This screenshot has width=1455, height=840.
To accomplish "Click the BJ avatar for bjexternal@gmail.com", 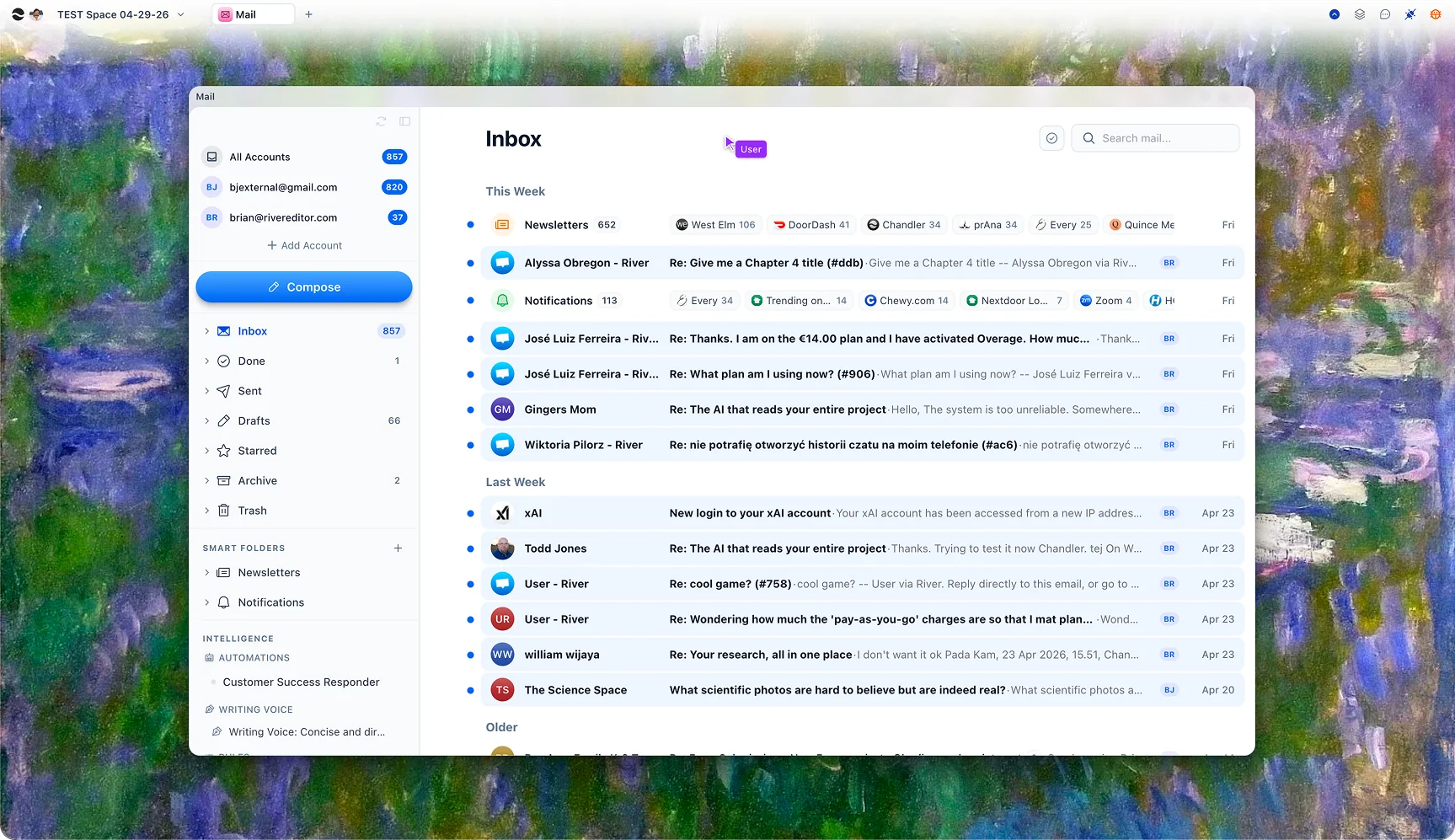I will (211, 187).
